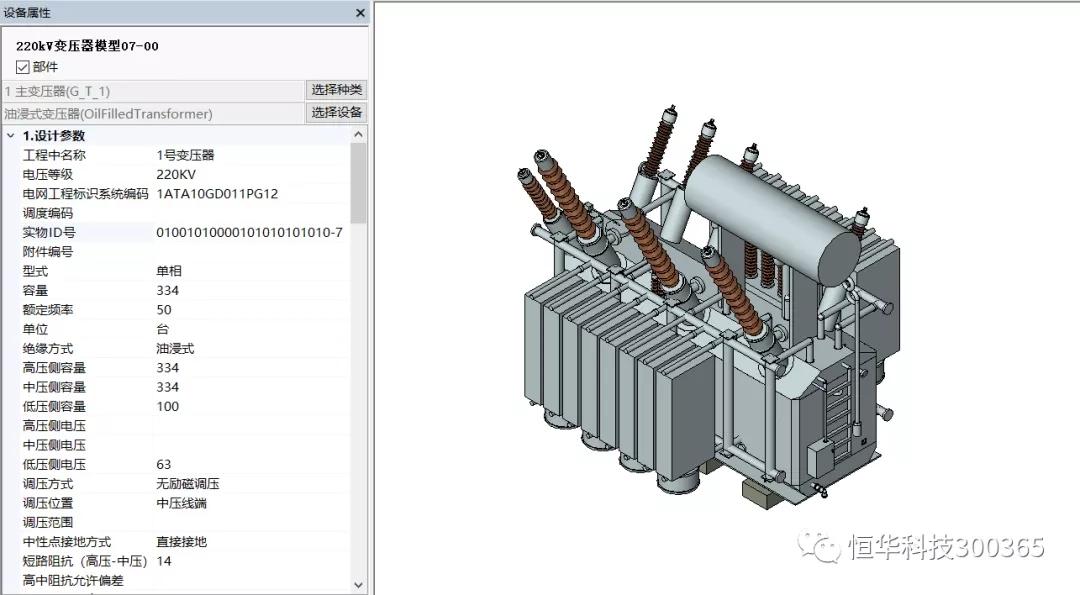Click the control cabinet box on transformer model

pyautogui.click(x=820, y=459)
